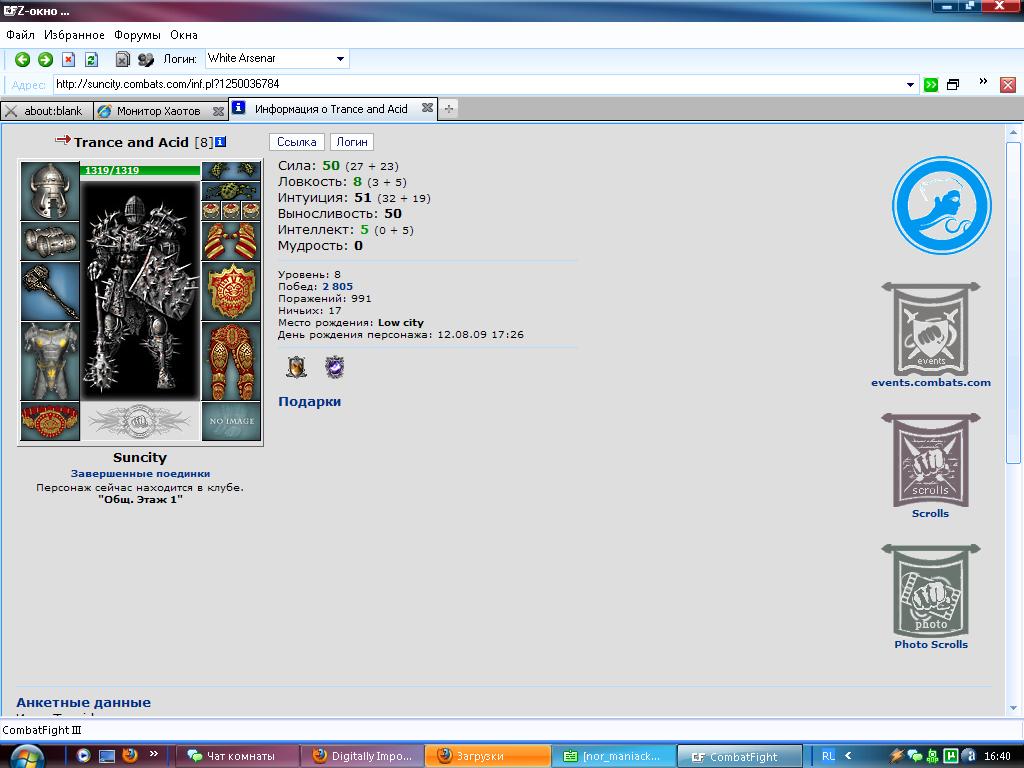Open the Файл menu
The image size is (1024, 768).
[20, 35]
